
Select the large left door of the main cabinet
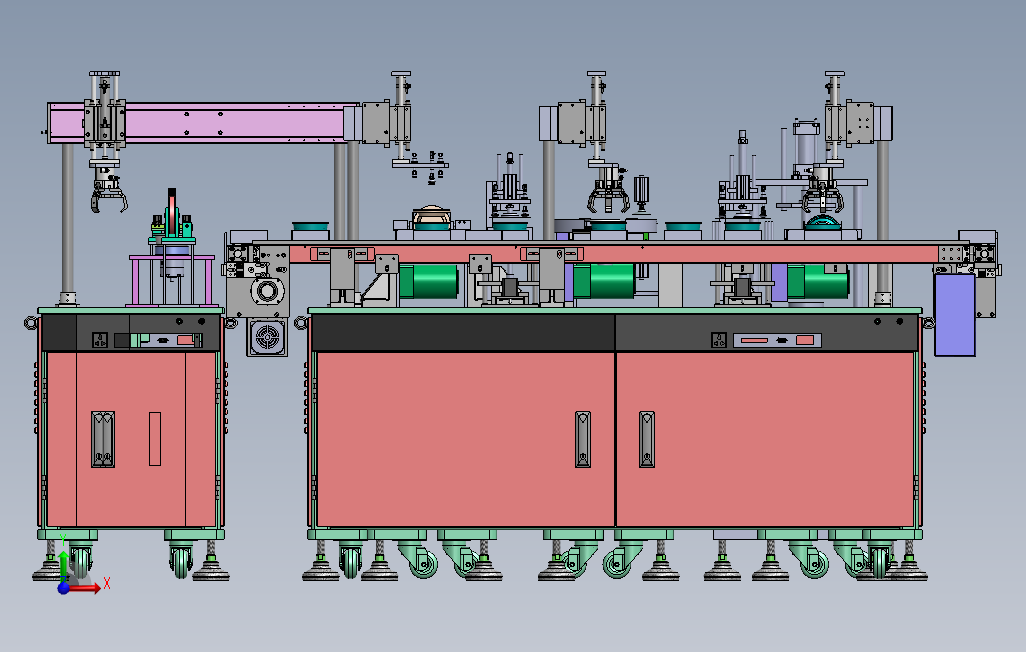point(465,439)
